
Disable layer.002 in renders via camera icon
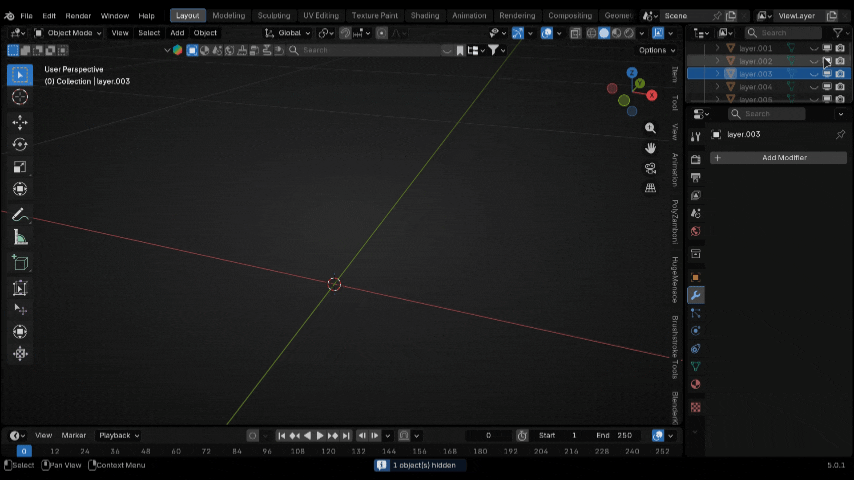click(x=840, y=61)
